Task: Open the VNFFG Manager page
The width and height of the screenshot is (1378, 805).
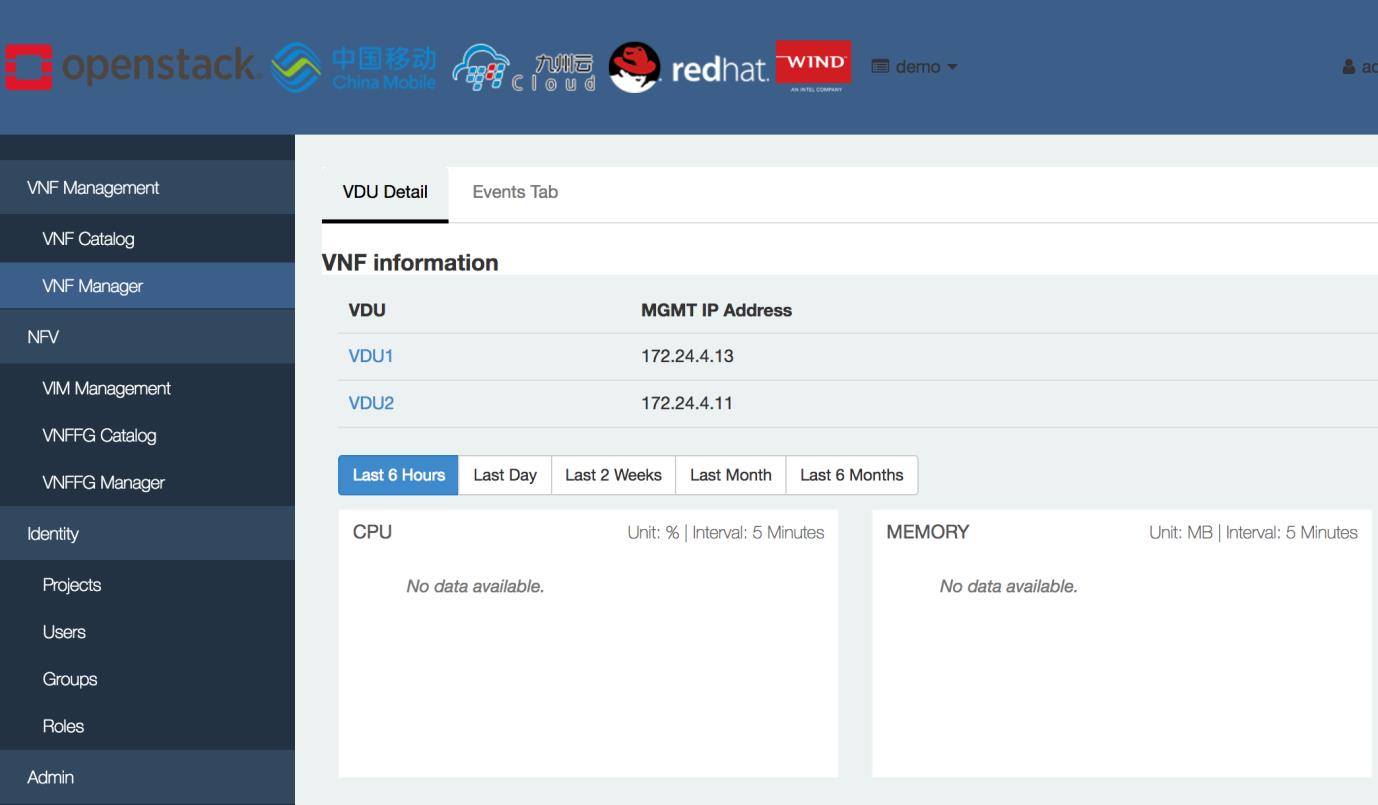Action: (x=103, y=483)
